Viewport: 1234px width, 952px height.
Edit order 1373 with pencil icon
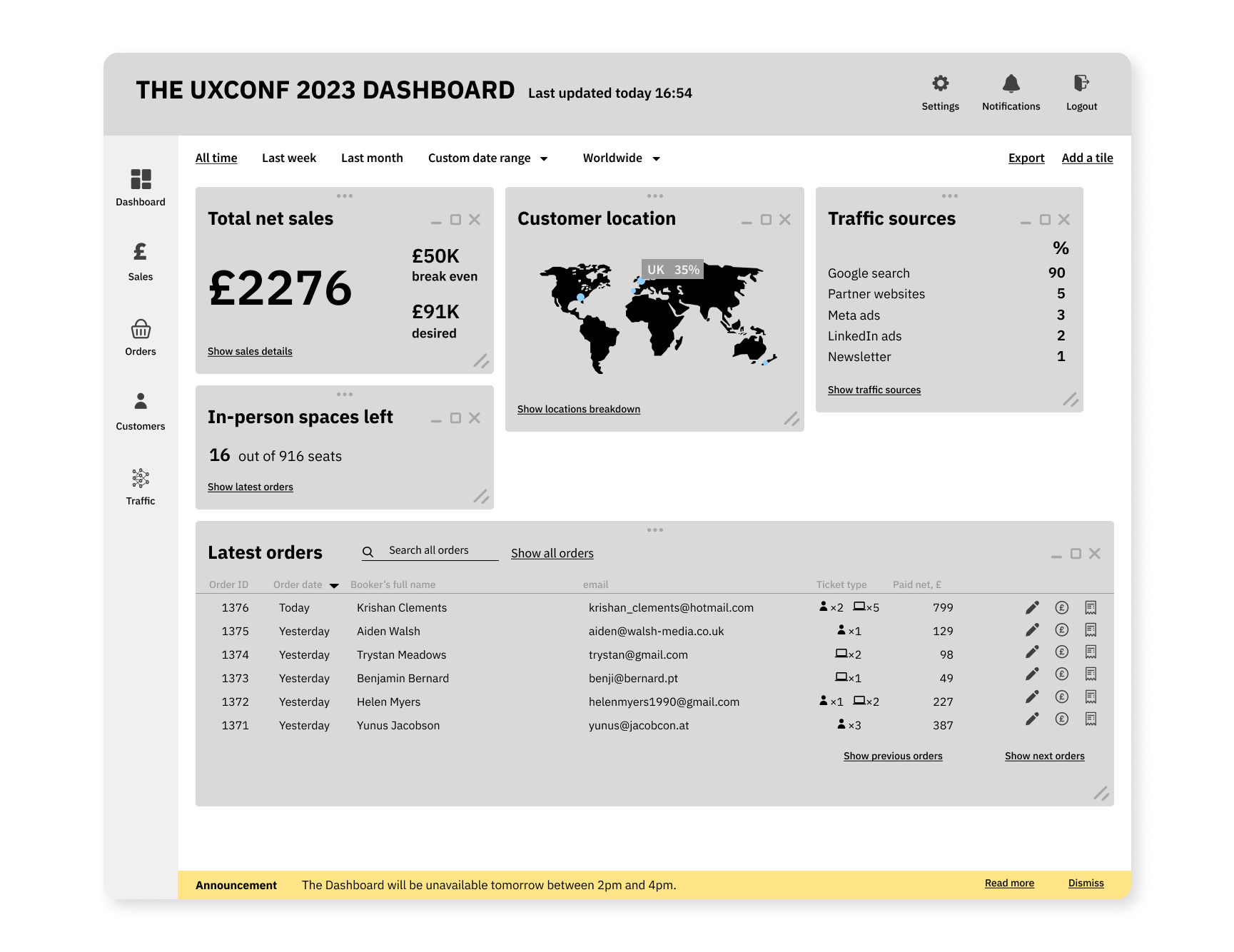pyautogui.click(x=1032, y=674)
